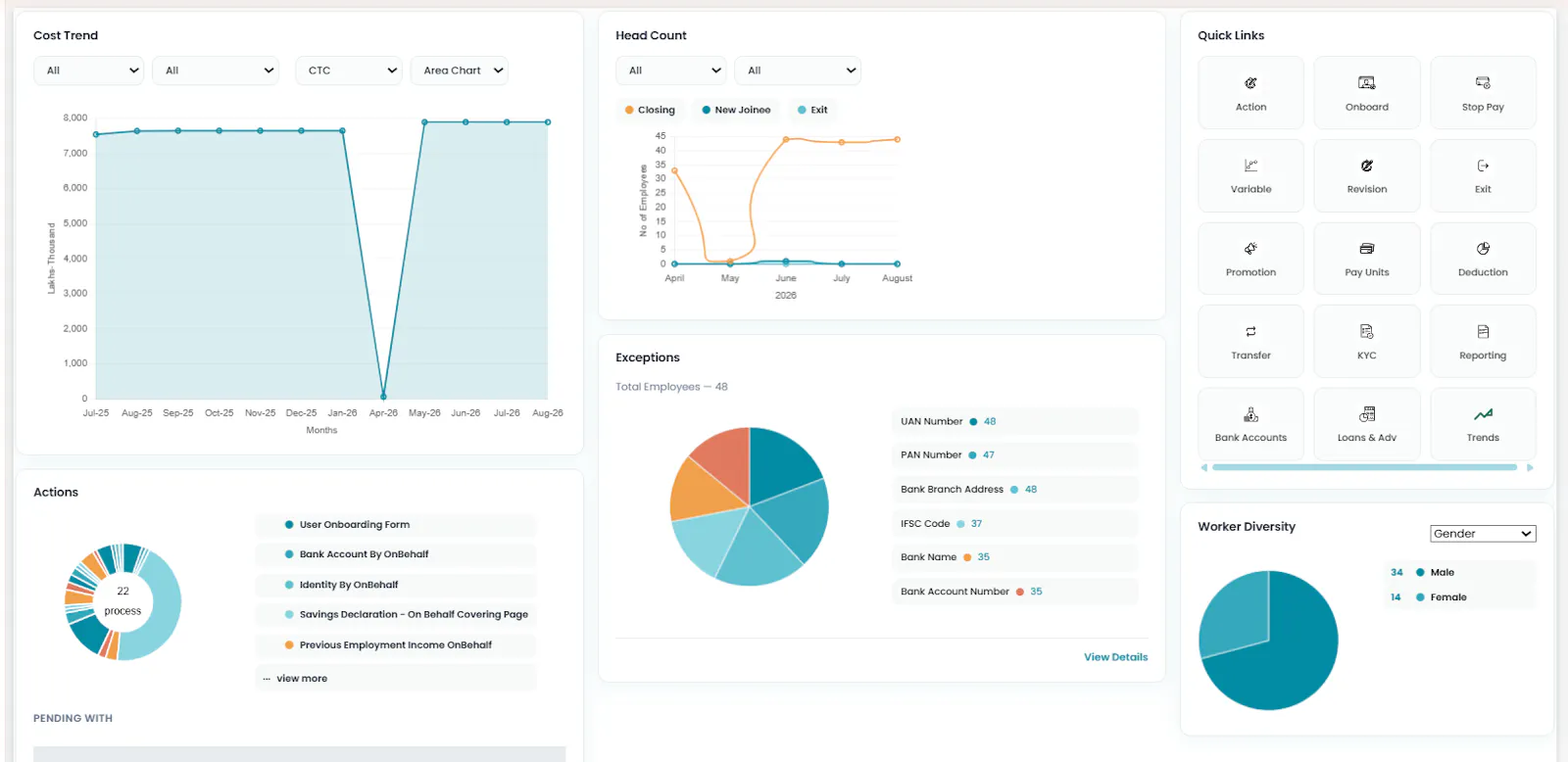Screen dimensions: 1568x762
Task: Open the Revision quick link icon
Action: 1366,166
